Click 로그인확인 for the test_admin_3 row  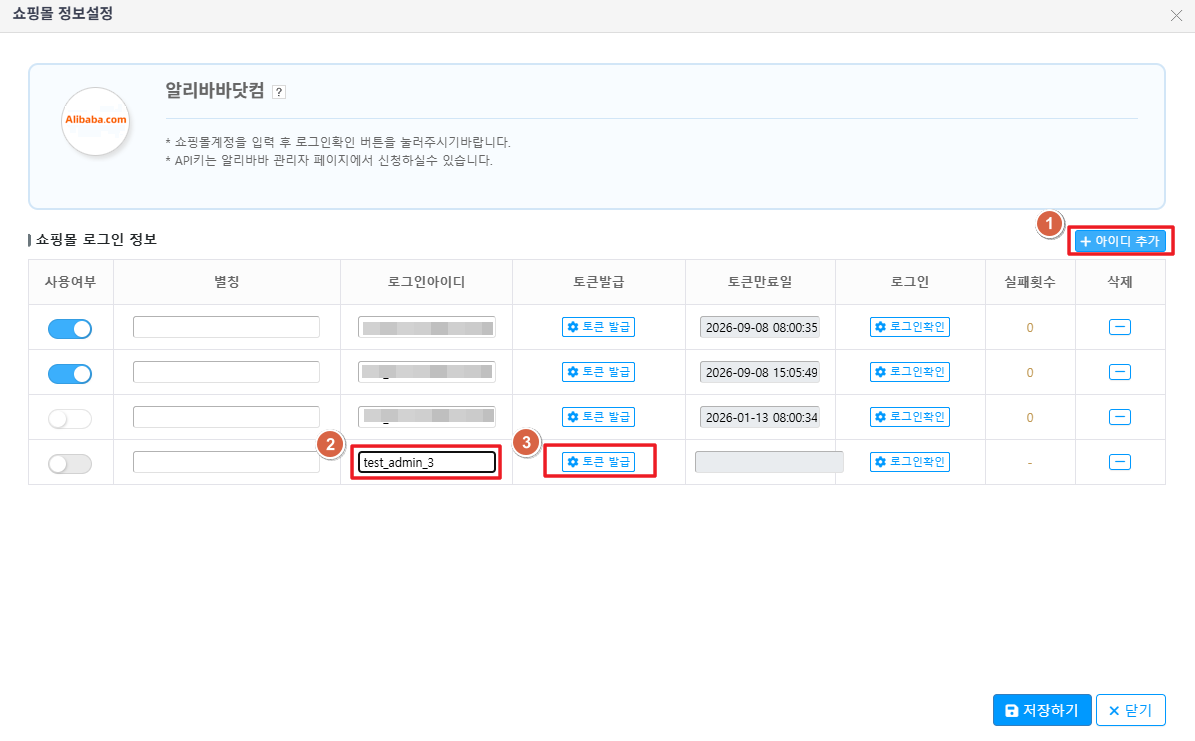pos(909,462)
